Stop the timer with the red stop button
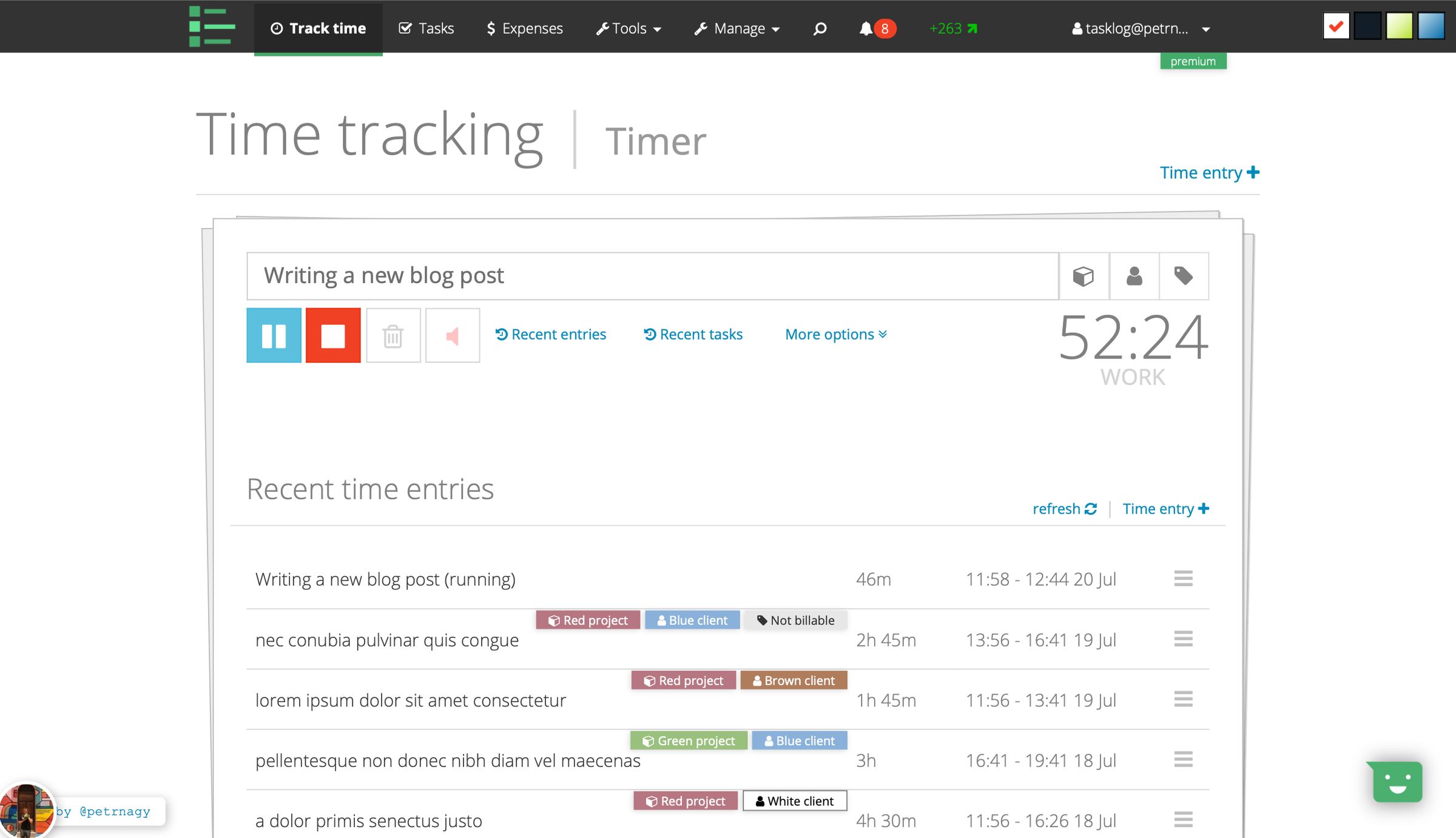This screenshot has height=838, width=1456. [x=332, y=335]
